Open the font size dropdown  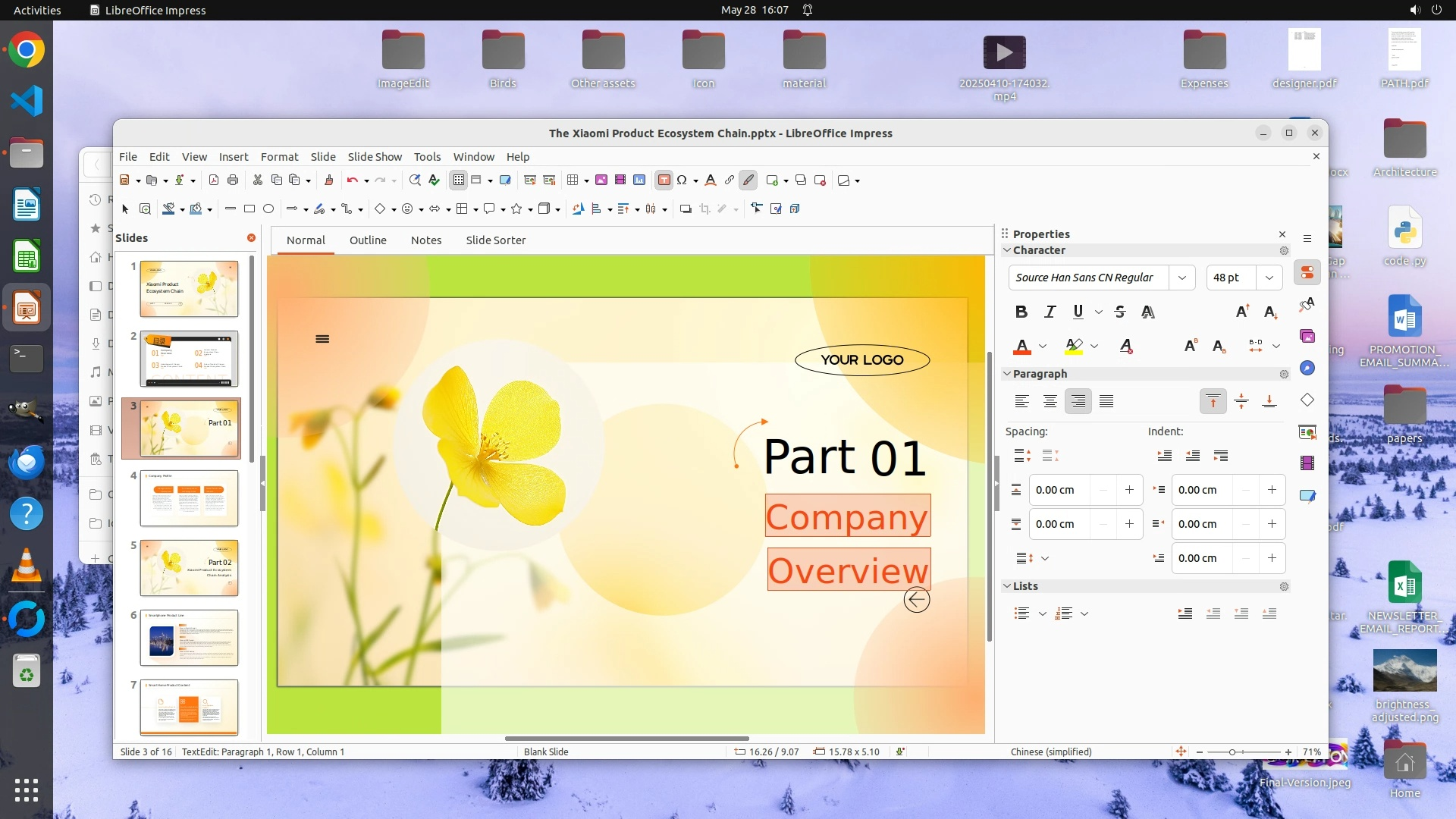1269,278
